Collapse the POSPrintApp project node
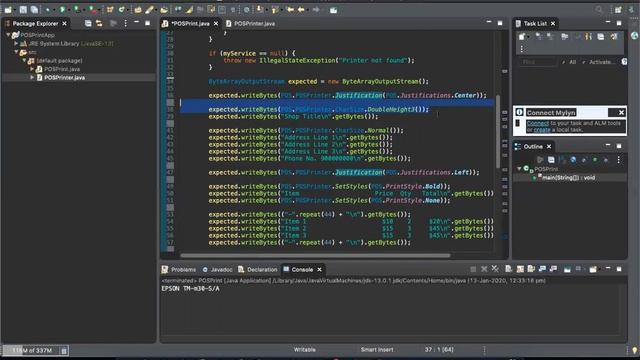 (x=9, y=35)
